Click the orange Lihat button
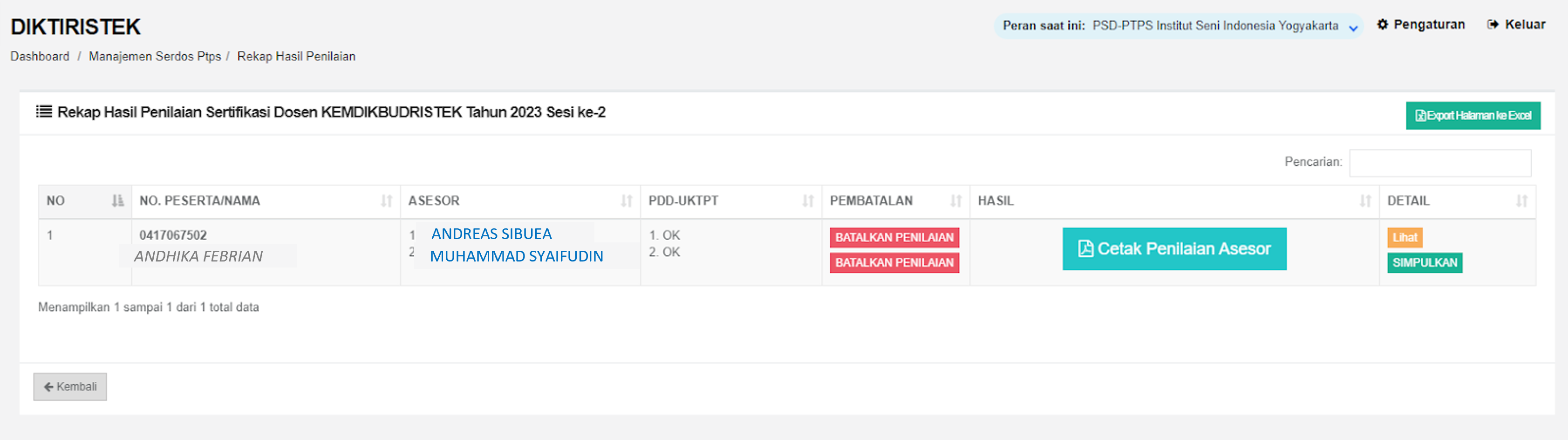This screenshot has width=1568, height=440. click(1405, 237)
